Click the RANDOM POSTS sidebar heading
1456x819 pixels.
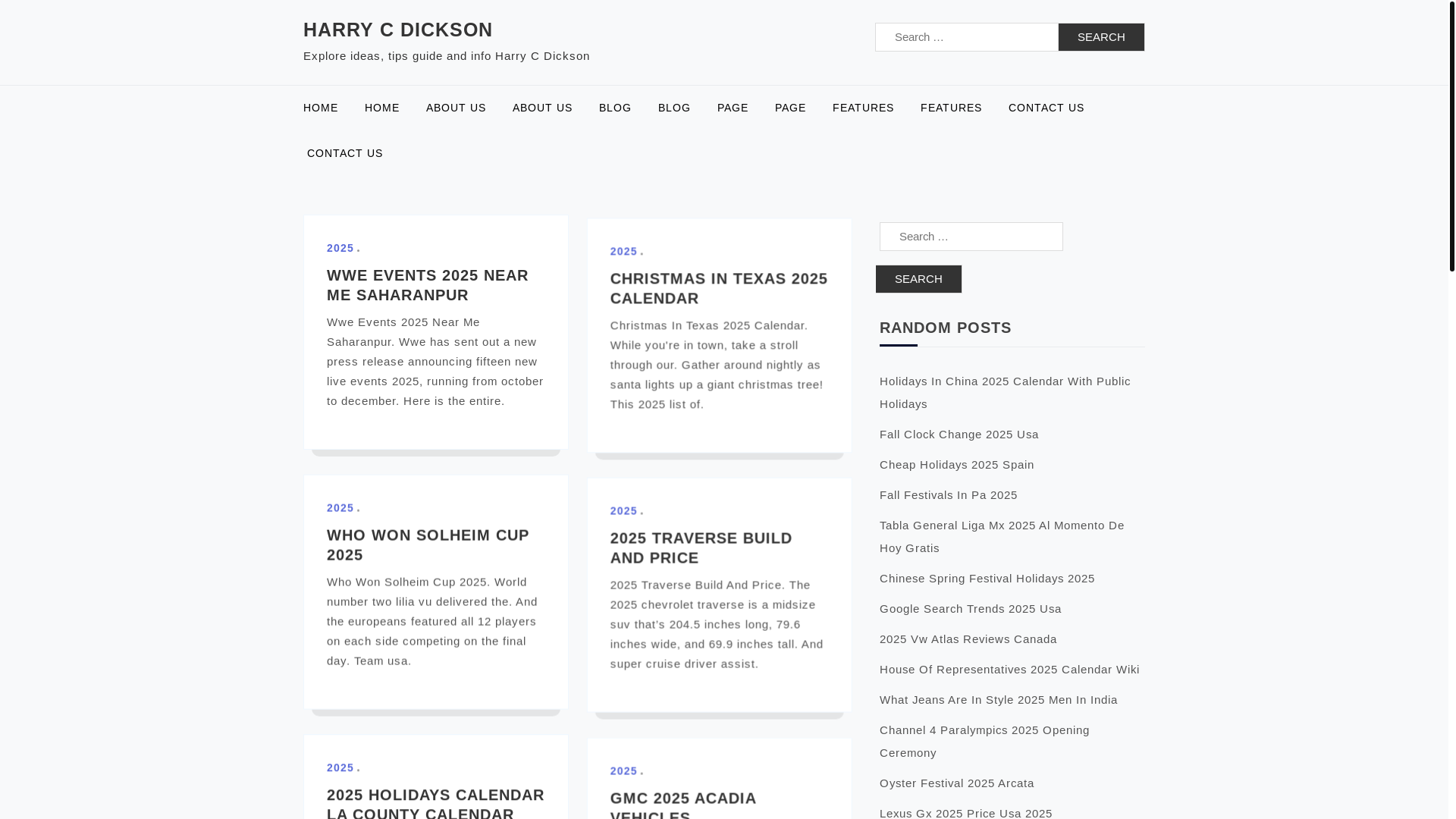pyautogui.click(x=946, y=328)
